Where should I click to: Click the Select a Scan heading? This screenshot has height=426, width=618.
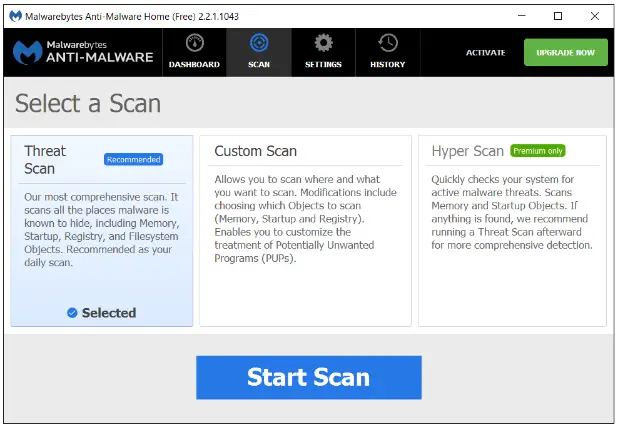[x=88, y=104]
